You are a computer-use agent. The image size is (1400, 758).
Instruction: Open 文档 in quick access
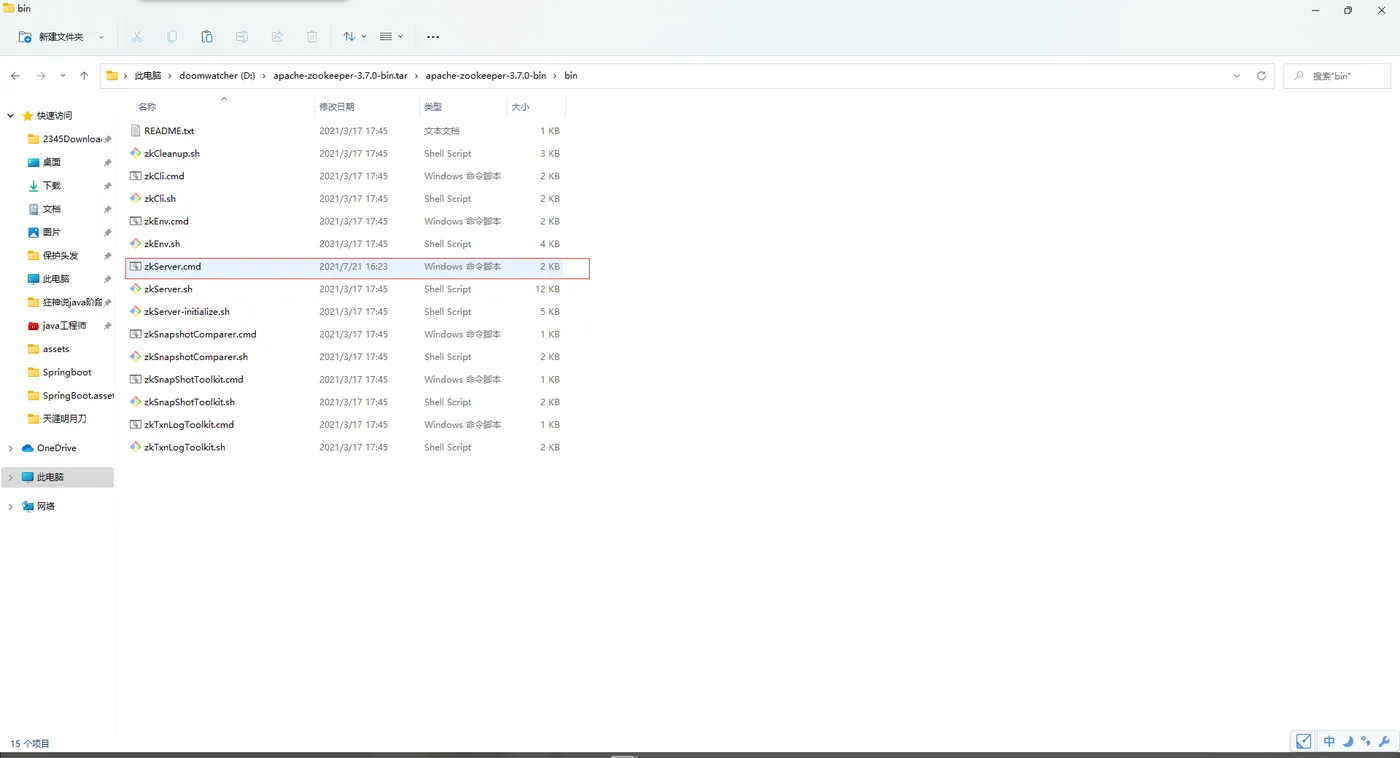tap(45, 209)
